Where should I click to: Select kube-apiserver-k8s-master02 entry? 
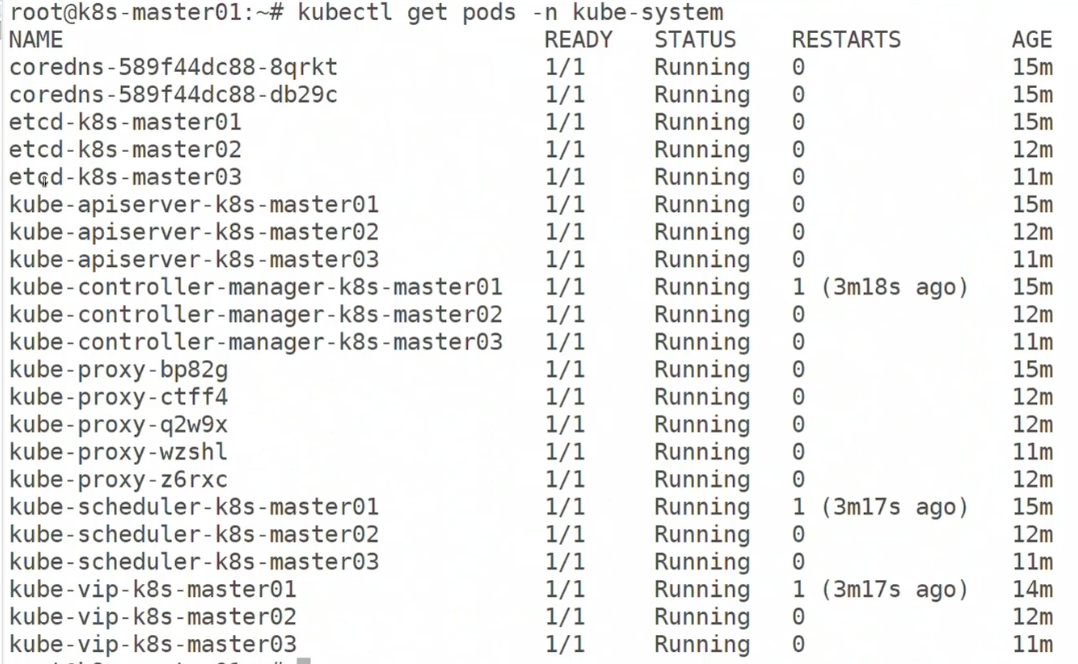194,232
